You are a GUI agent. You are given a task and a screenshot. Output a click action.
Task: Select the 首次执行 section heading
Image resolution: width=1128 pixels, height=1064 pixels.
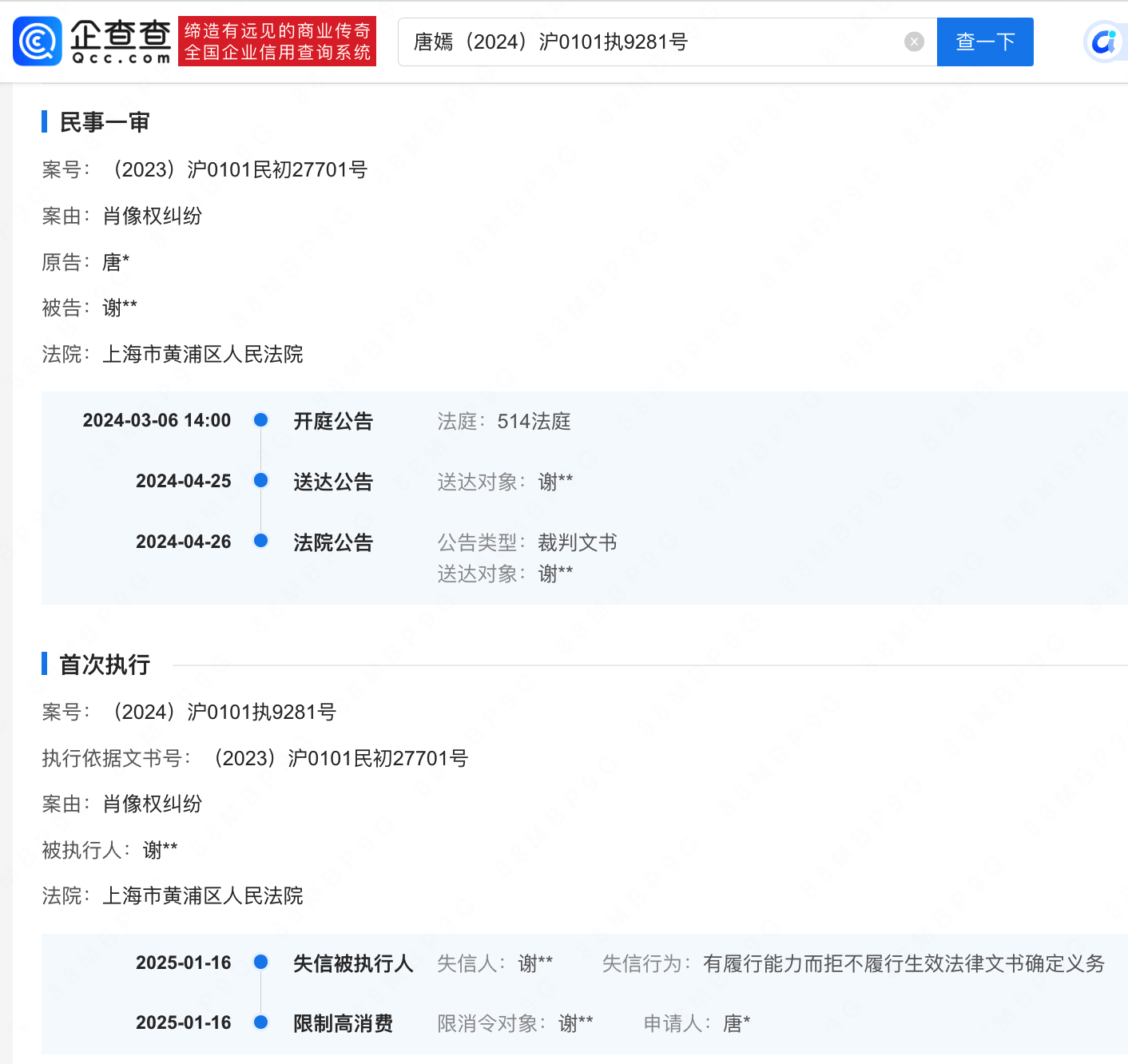pos(105,665)
